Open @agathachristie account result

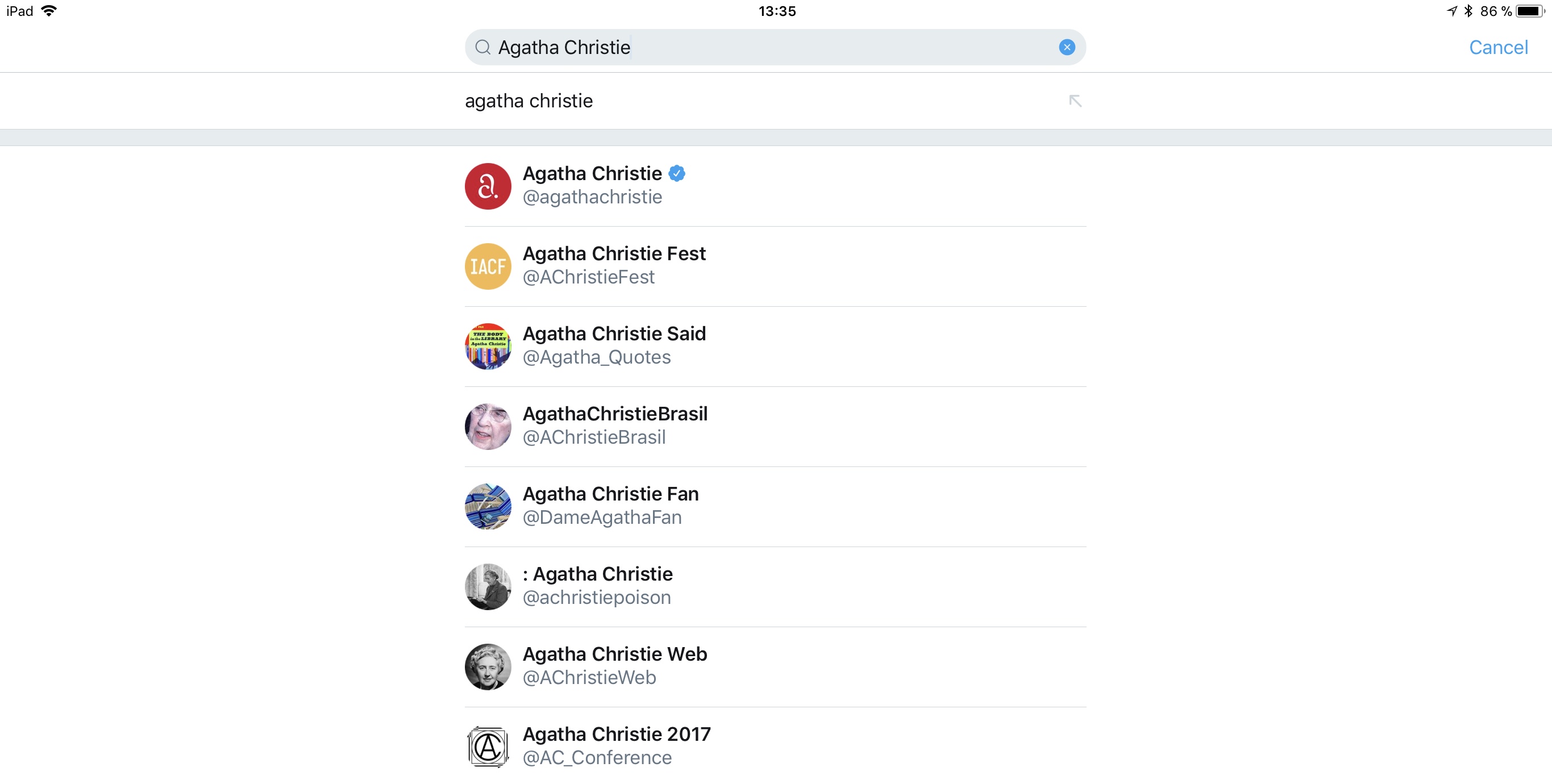coord(775,186)
